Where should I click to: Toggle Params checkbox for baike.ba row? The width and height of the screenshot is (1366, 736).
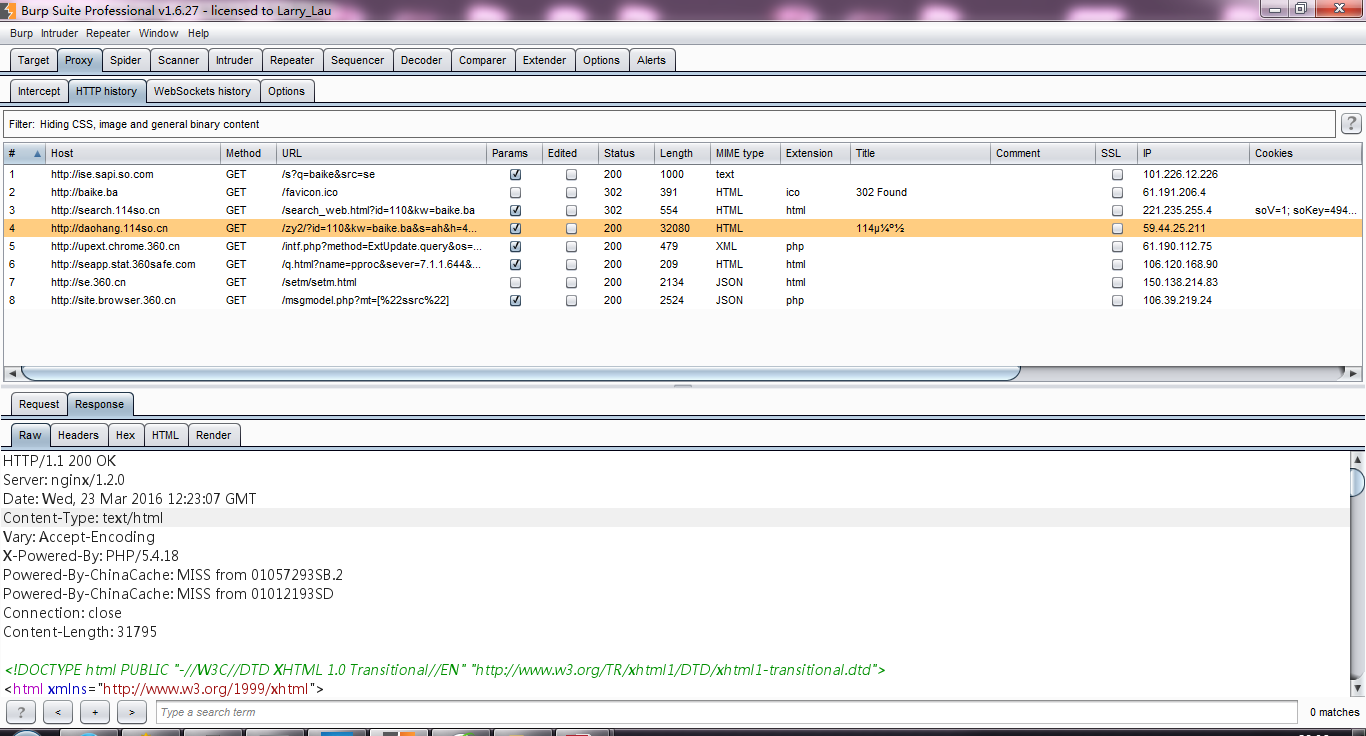click(x=515, y=192)
